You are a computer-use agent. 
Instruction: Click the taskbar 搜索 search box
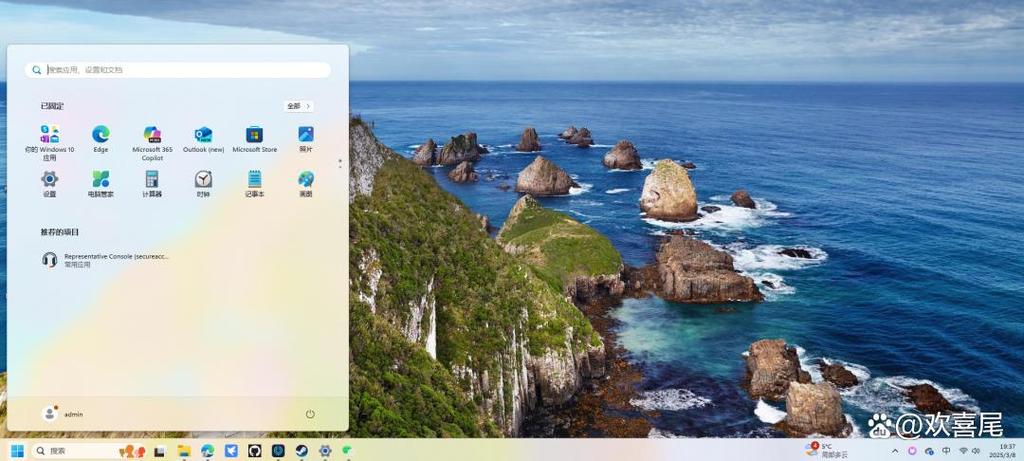point(88,451)
